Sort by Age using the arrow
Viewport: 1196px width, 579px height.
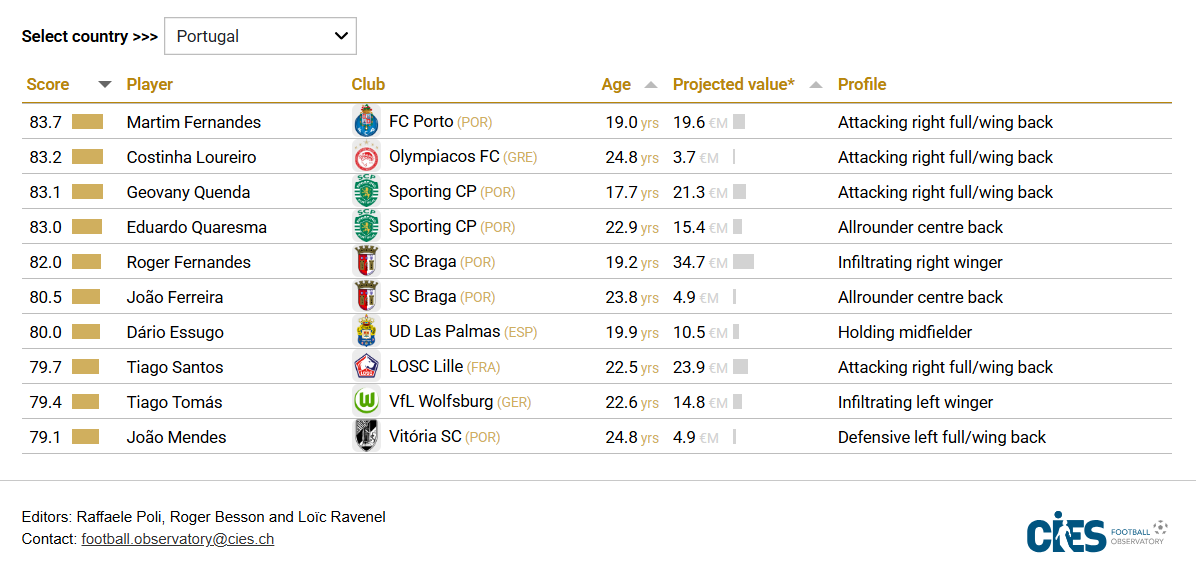tap(651, 85)
